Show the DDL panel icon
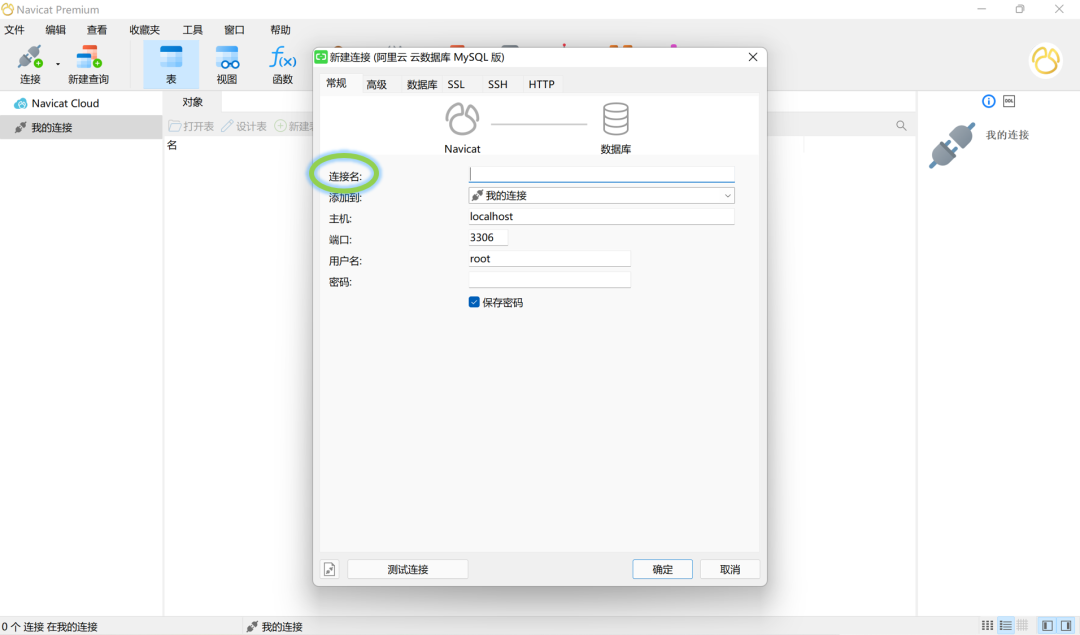Image resolution: width=1080 pixels, height=635 pixels. 1009,101
